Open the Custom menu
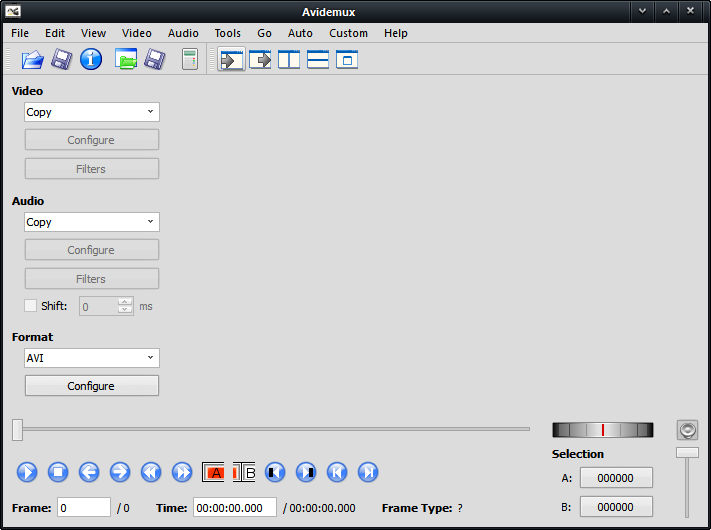711x530 pixels. click(348, 33)
